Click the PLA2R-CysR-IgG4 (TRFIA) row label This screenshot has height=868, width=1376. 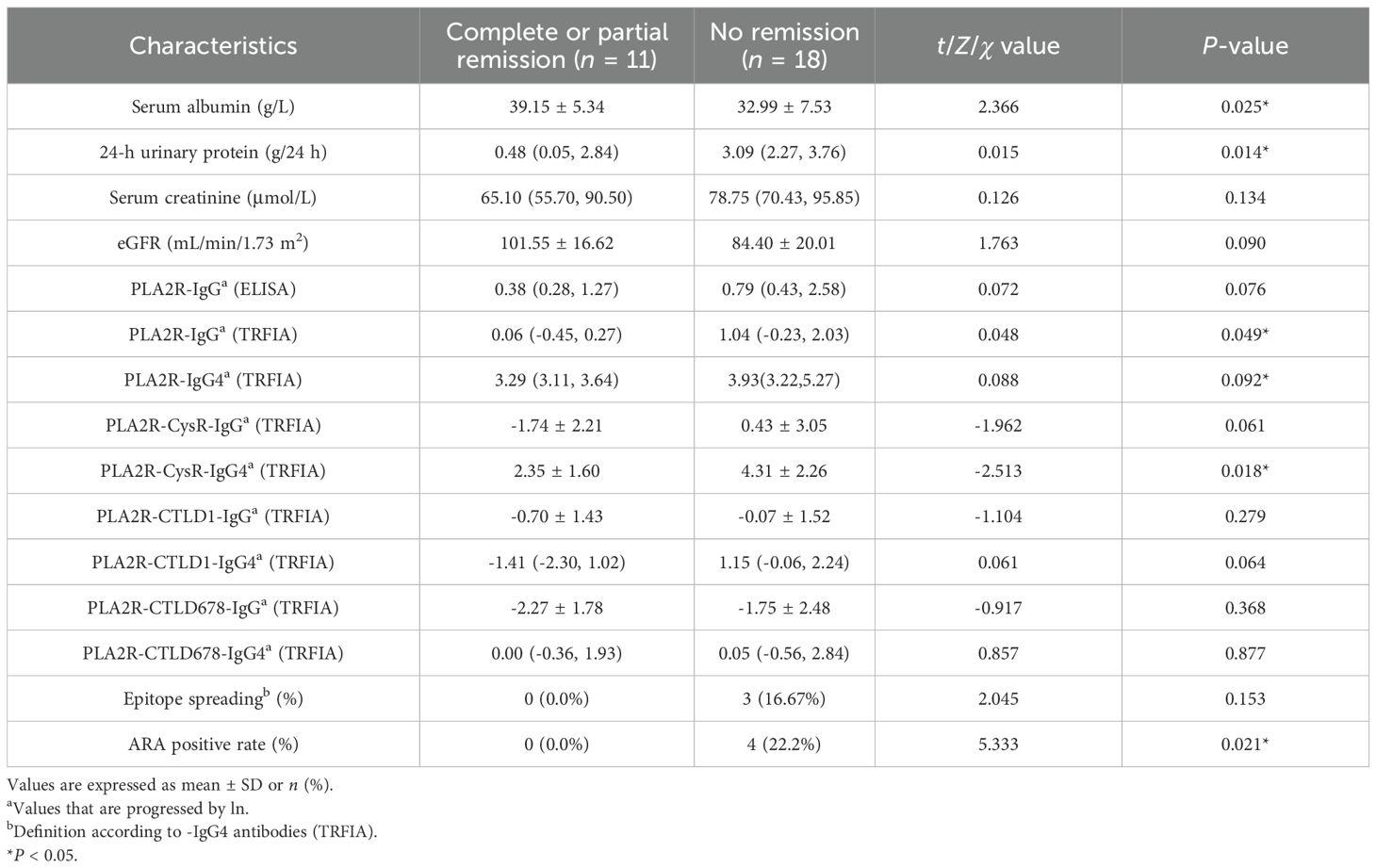point(213,470)
